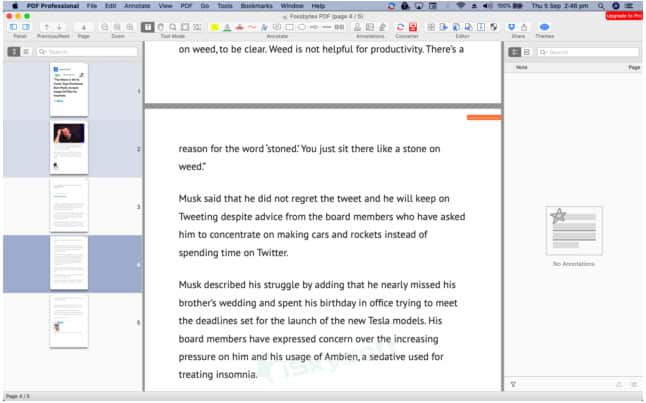Select the snapshot capture tool mode

coord(198,27)
